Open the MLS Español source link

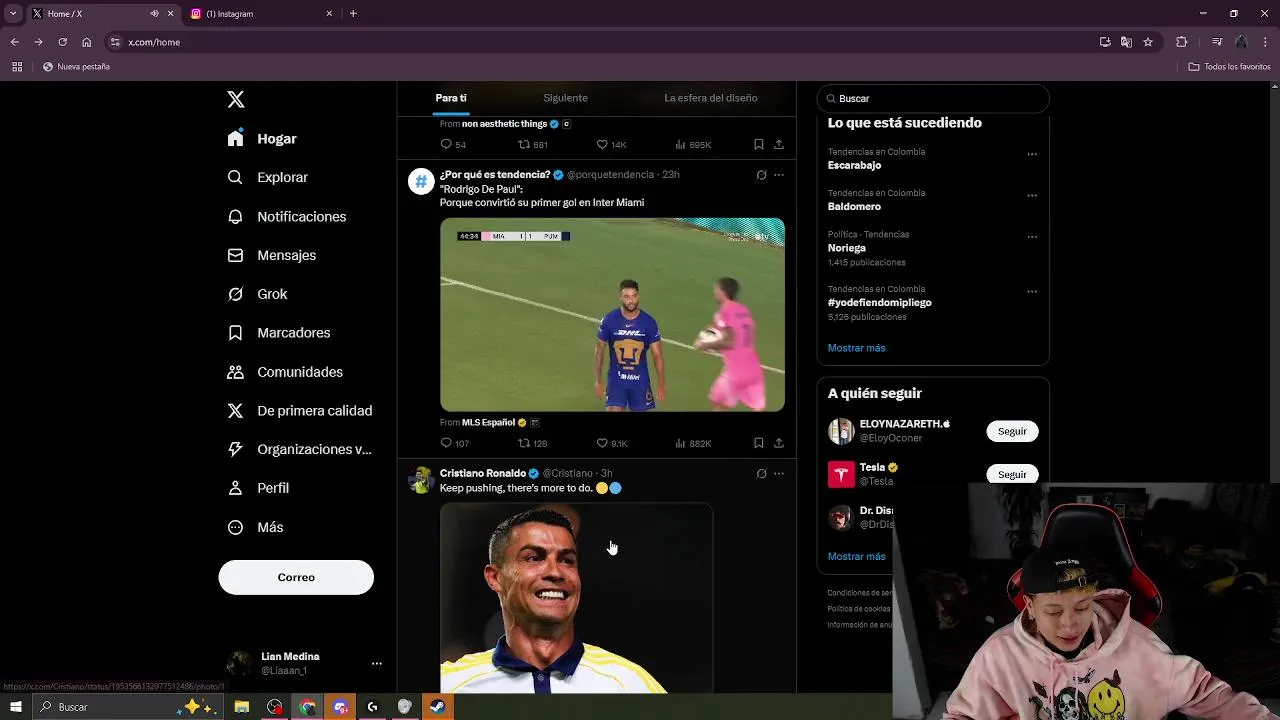(x=488, y=423)
